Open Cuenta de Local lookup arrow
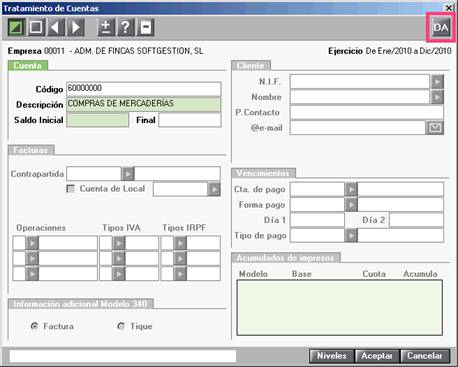Screen dimensions: 458x367 point(214,189)
